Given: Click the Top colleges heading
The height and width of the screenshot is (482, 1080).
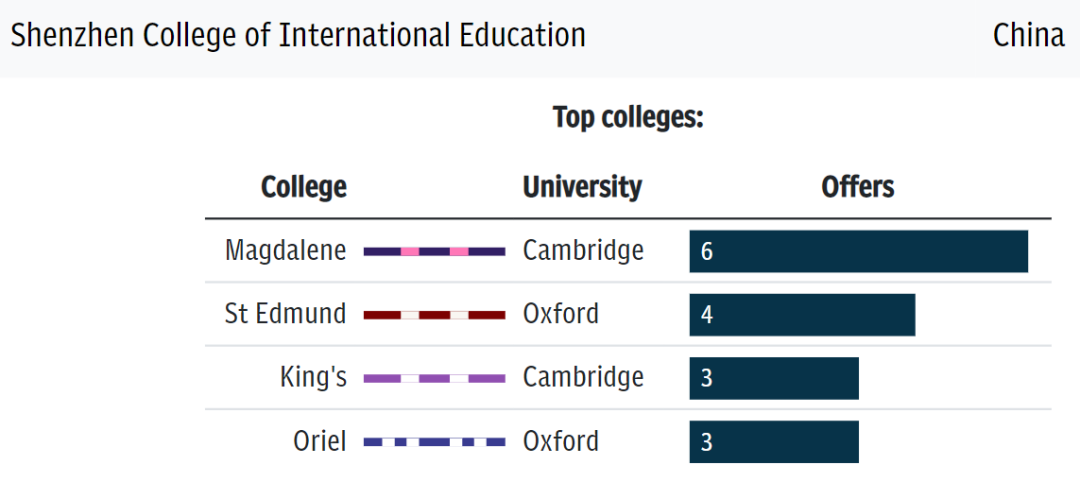Looking at the screenshot, I should (x=628, y=118).
